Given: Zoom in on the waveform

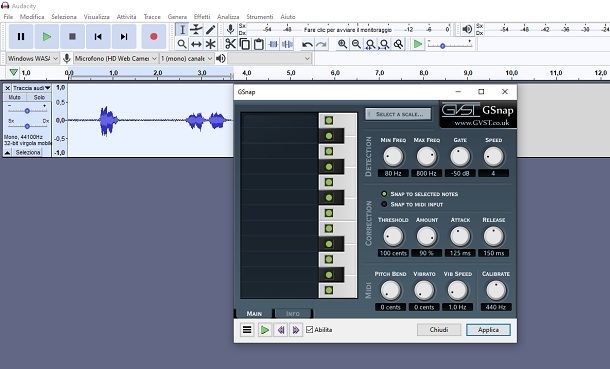Looking at the screenshot, I should pos(342,44).
